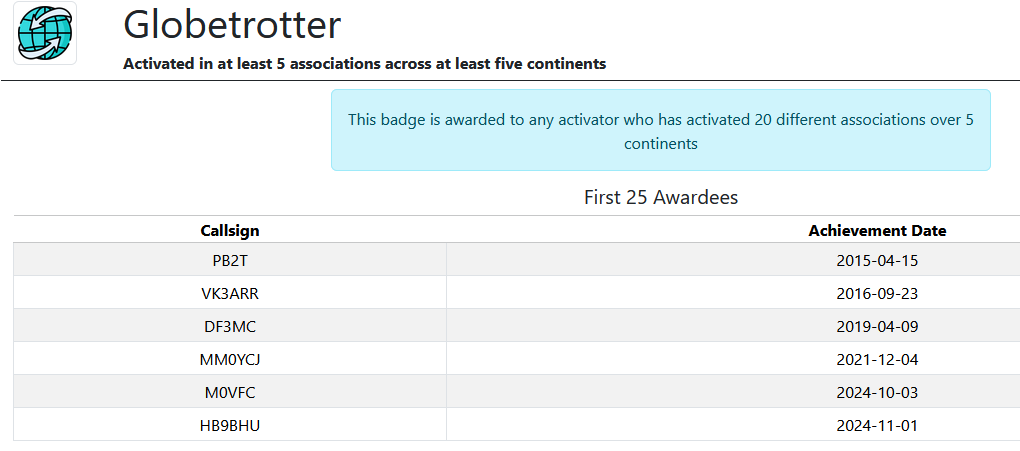
Task: Click the Achievement Date column header
Action: pyautogui.click(x=877, y=230)
